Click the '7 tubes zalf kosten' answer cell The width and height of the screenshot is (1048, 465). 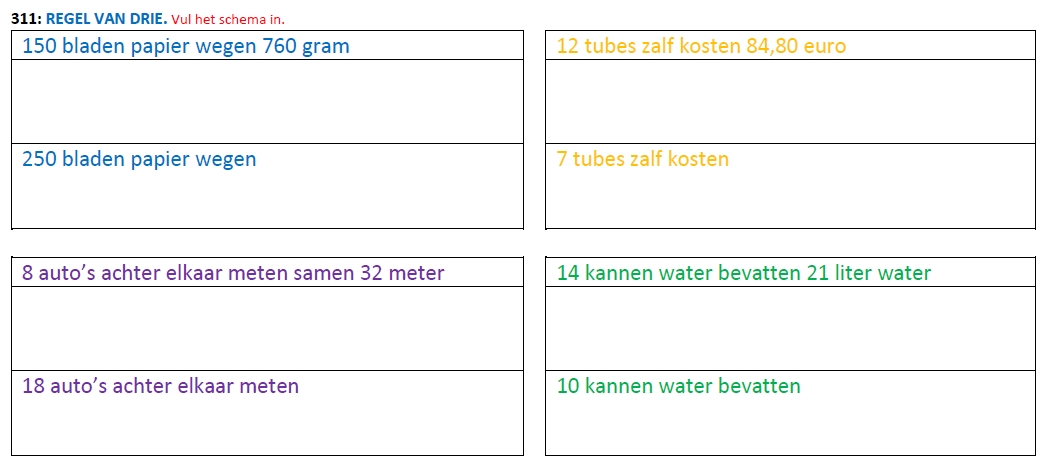[791, 186]
